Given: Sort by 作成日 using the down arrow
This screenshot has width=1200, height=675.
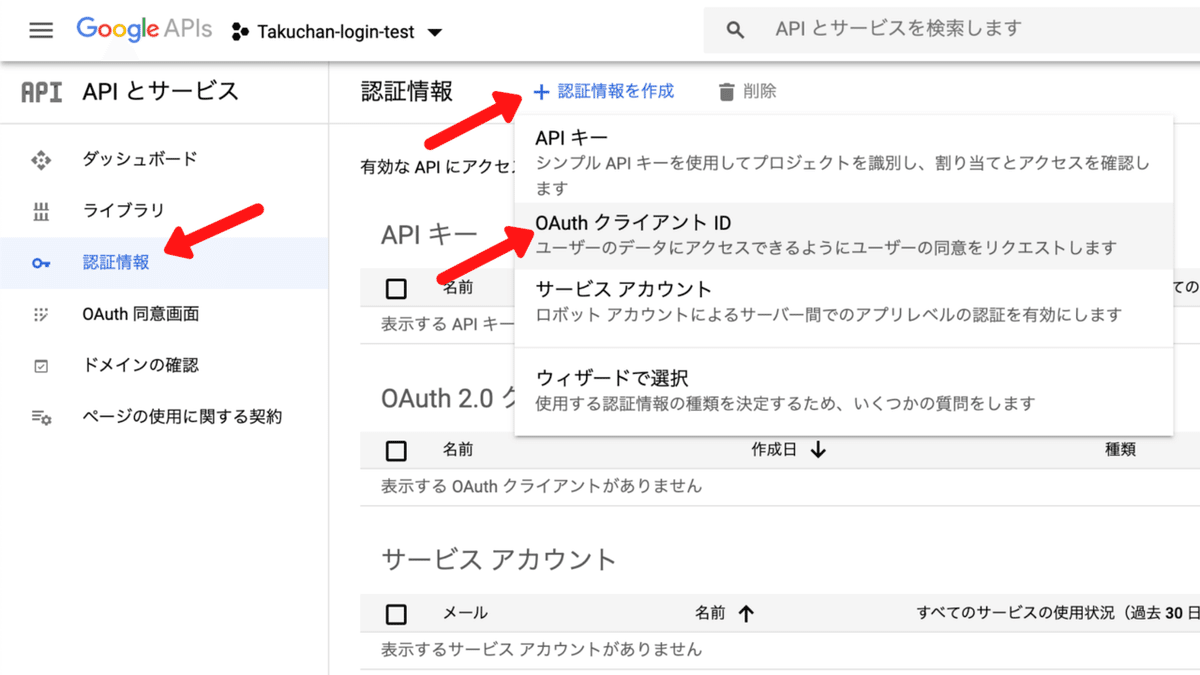Looking at the screenshot, I should pyautogui.click(x=818, y=450).
